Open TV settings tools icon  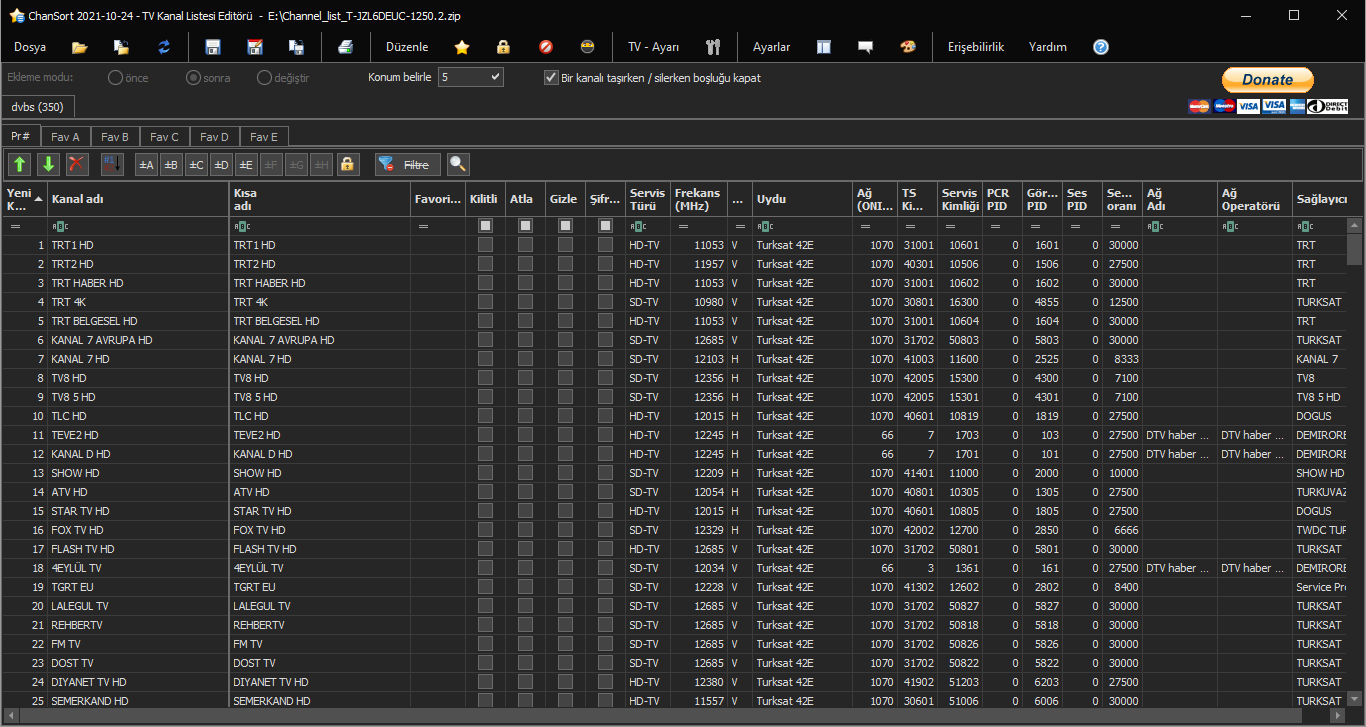[x=712, y=47]
